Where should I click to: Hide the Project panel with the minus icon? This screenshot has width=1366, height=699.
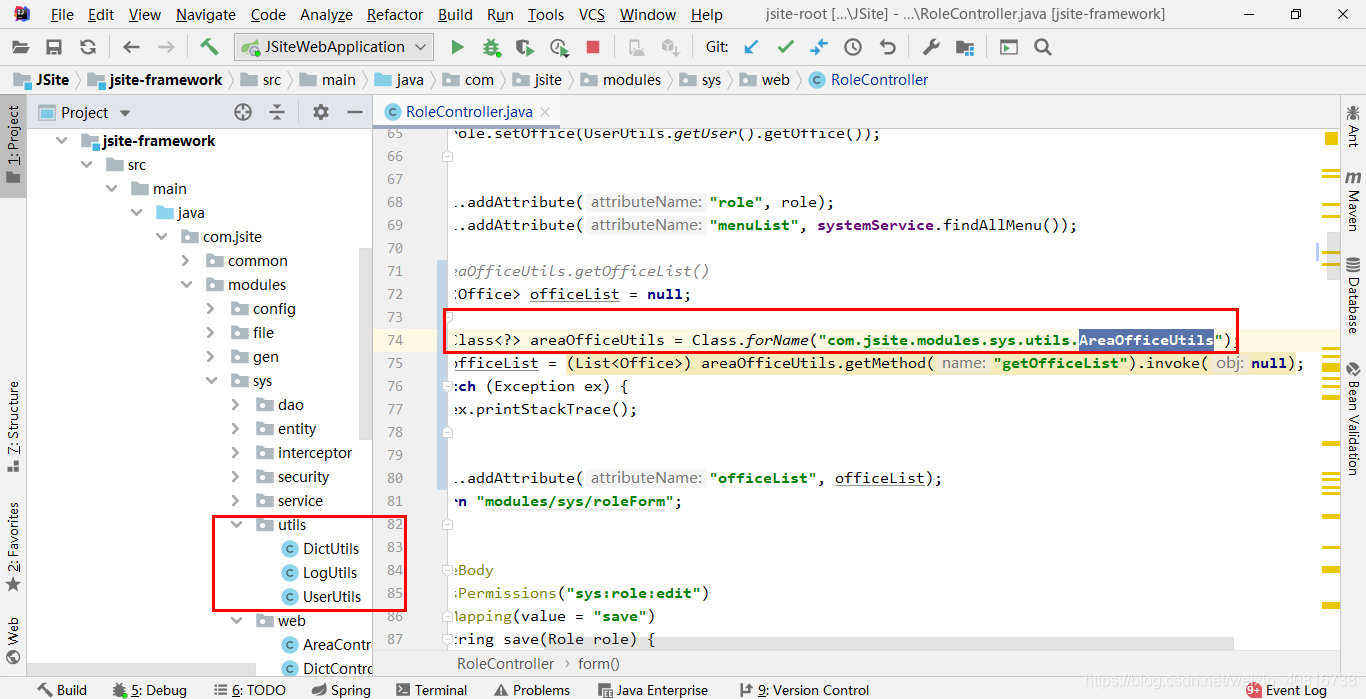click(x=354, y=112)
